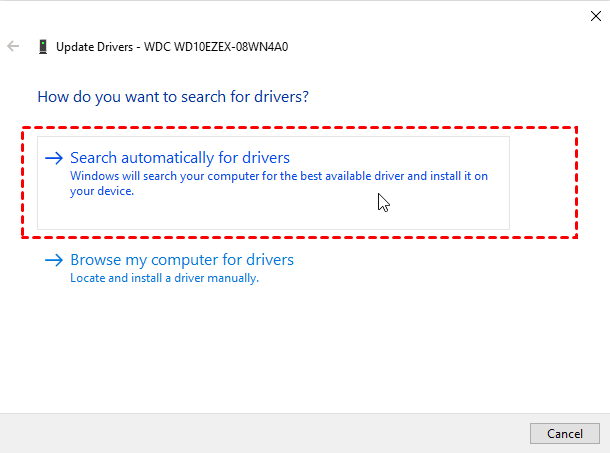Click the 'How do you want to search' heading
Screen dimensions: 610x453
point(172,97)
